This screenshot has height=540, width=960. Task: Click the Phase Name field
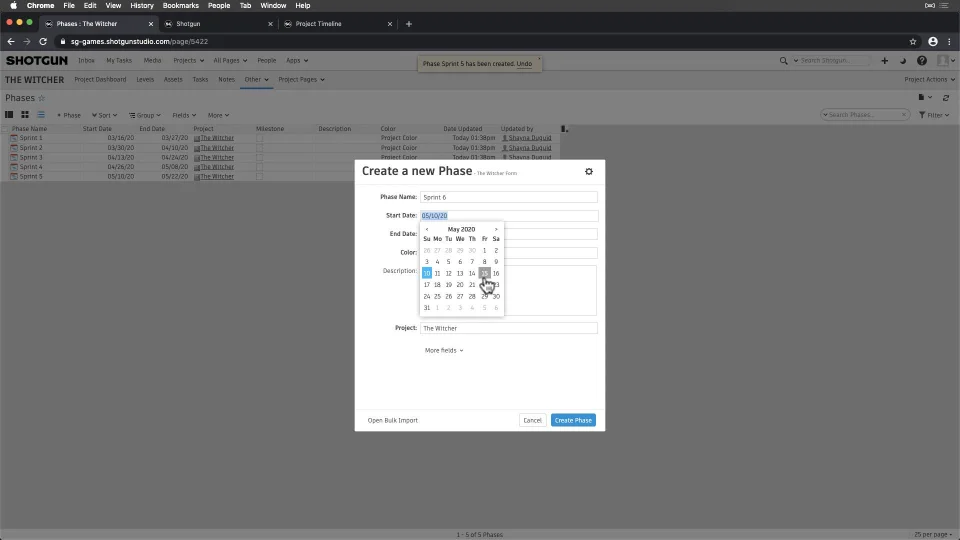(x=509, y=197)
